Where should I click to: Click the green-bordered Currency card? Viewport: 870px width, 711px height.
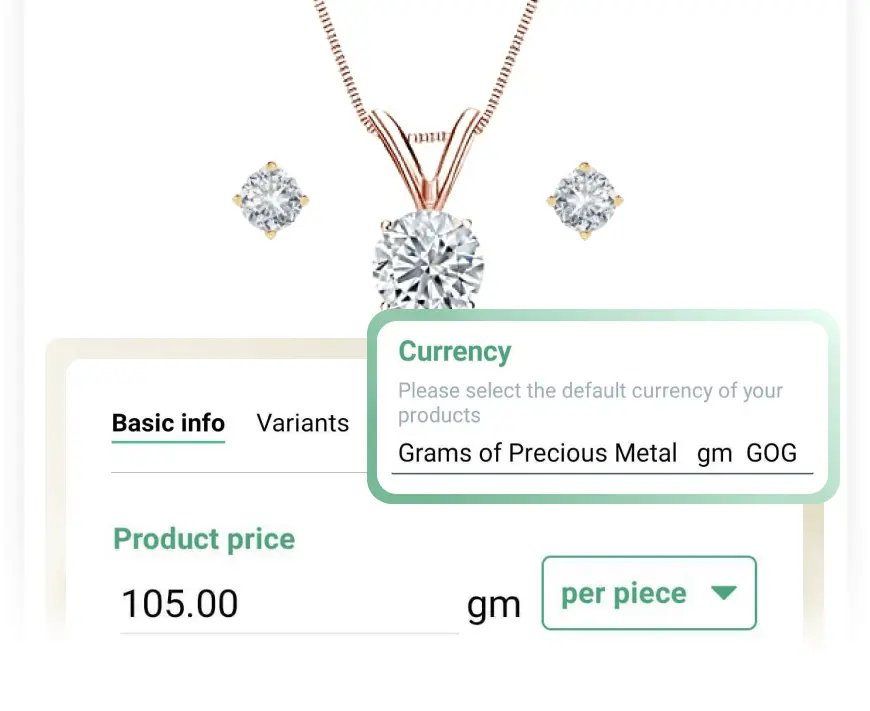click(603, 407)
